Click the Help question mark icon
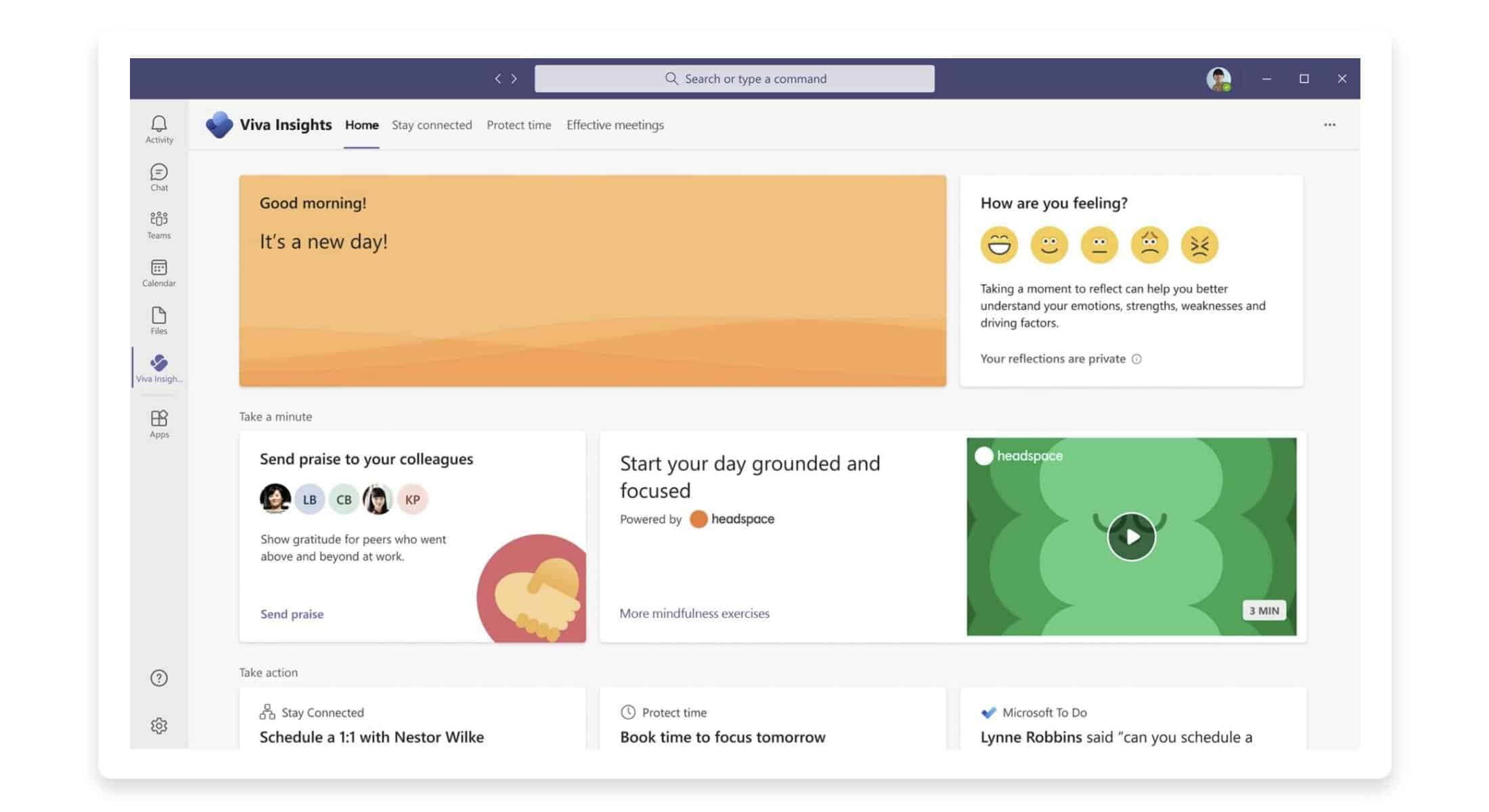Image resolution: width=1489 pixels, height=812 pixels. pos(159,678)
